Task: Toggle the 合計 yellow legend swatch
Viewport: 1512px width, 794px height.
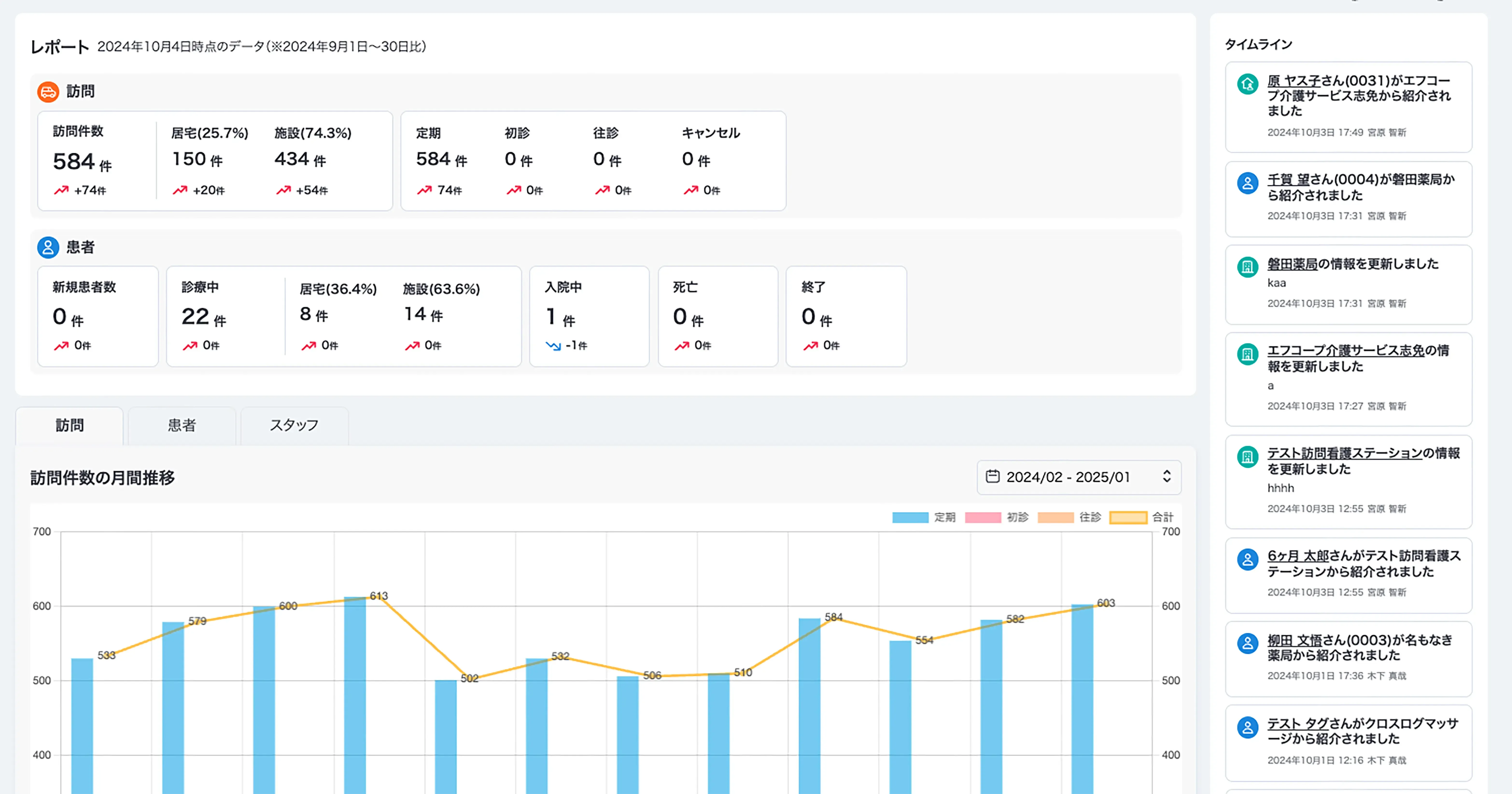Action: pos(1128,518)
